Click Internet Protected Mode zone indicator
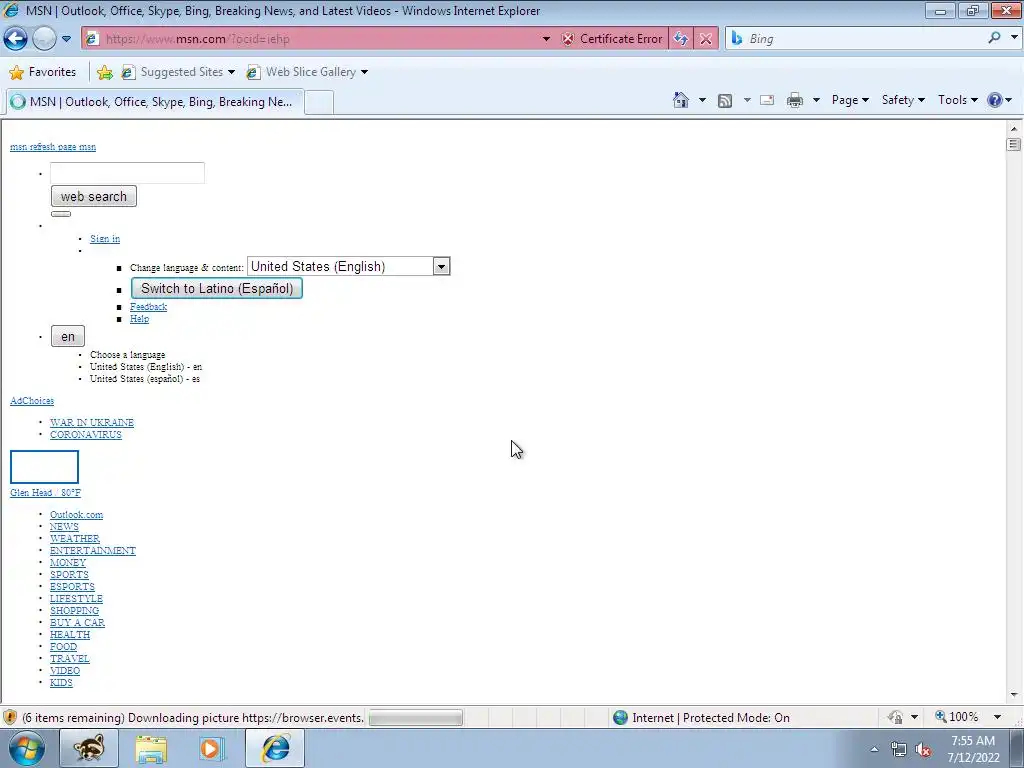This screenshot has height=768, width=1024. point(701,718)
